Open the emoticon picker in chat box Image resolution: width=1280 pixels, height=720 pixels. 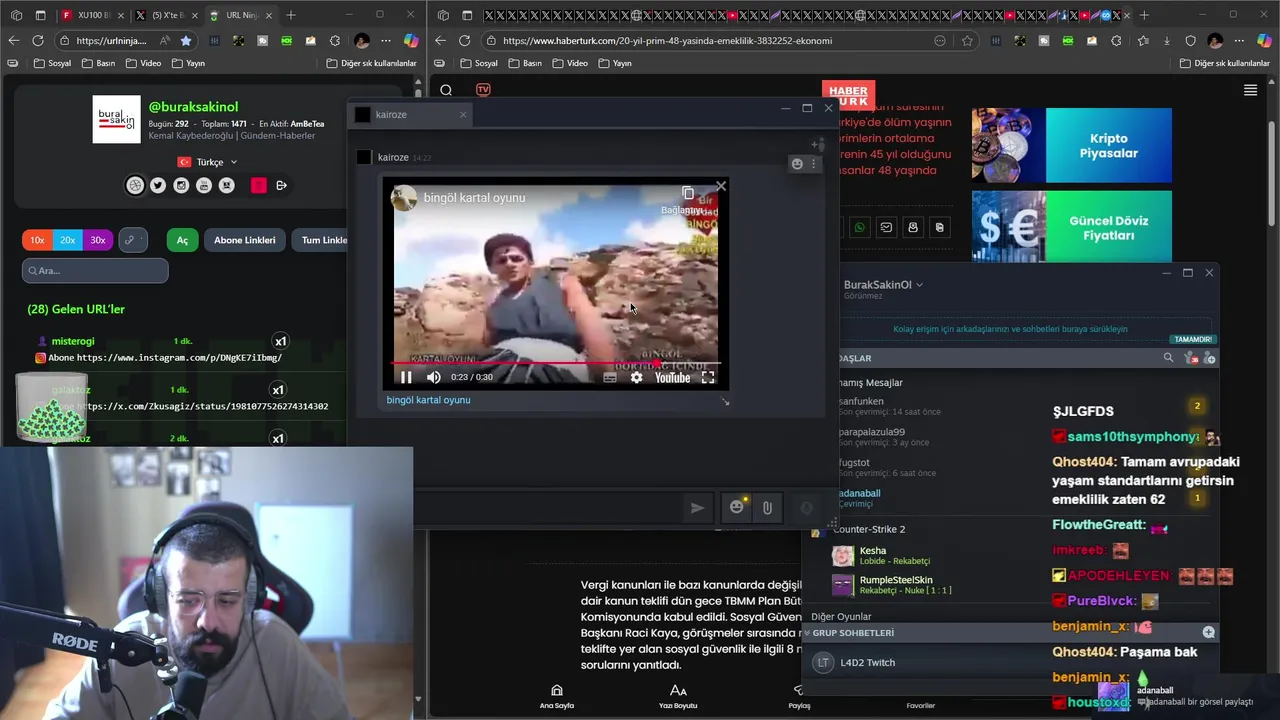pos(737,507)
